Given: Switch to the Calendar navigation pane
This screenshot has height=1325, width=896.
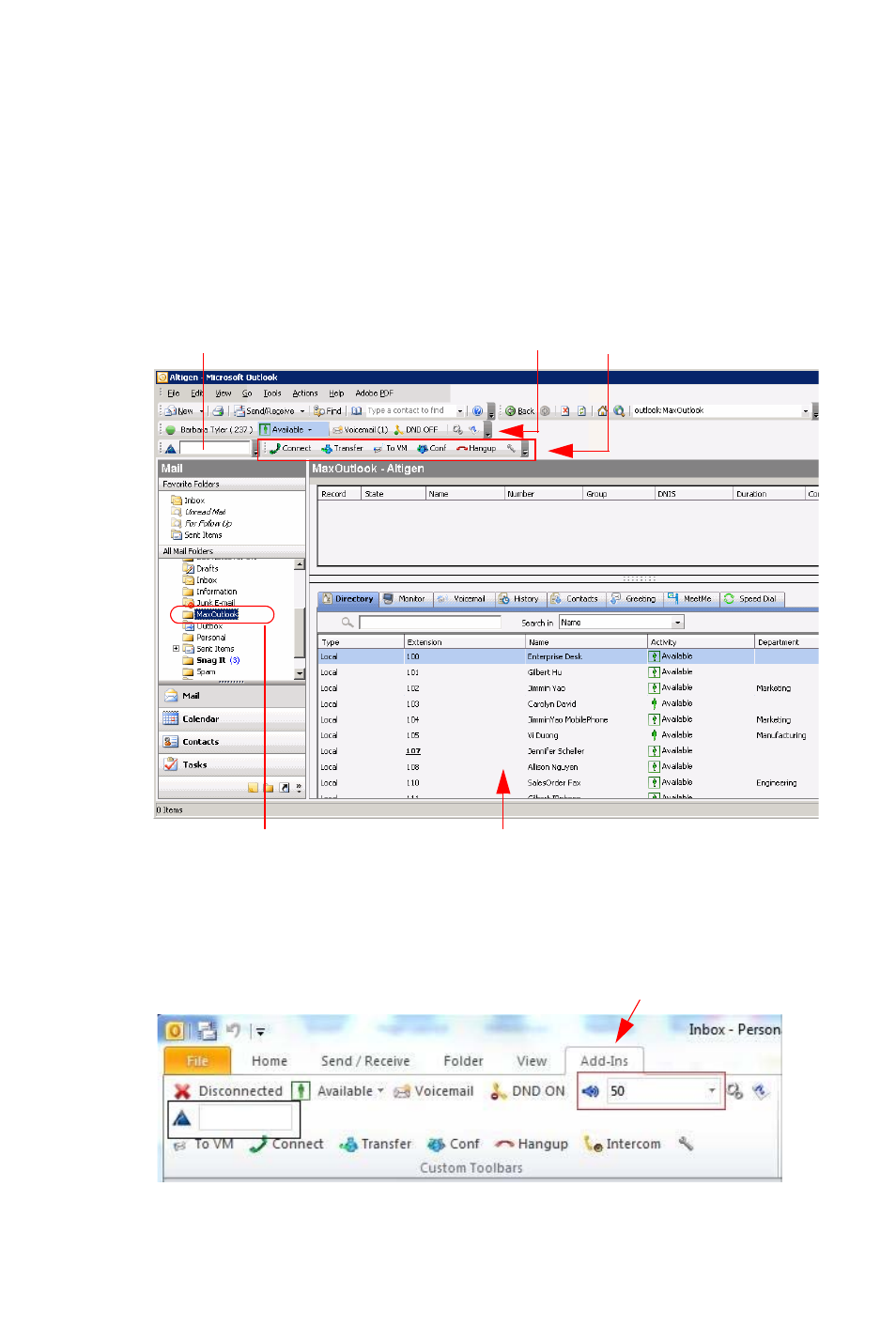Looking at the screenshot, I should 232,718.
